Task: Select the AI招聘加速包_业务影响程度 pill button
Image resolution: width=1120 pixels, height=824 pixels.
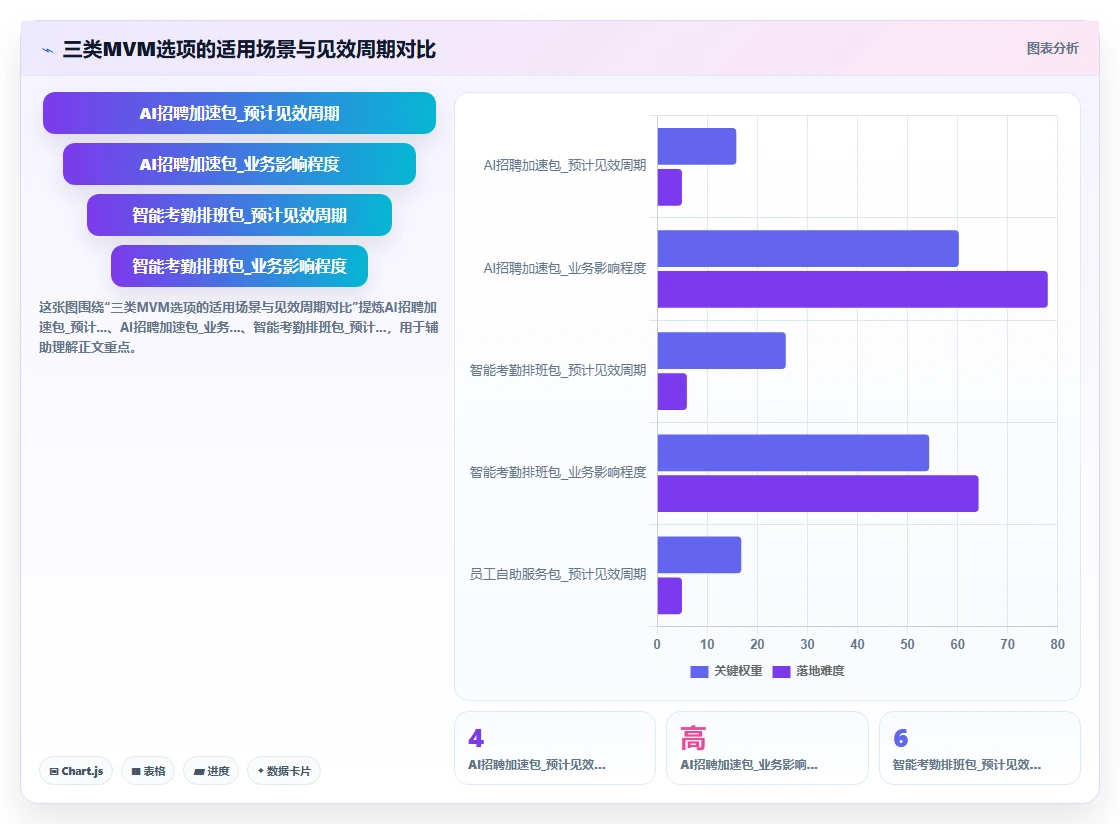Action: (239, 164)
